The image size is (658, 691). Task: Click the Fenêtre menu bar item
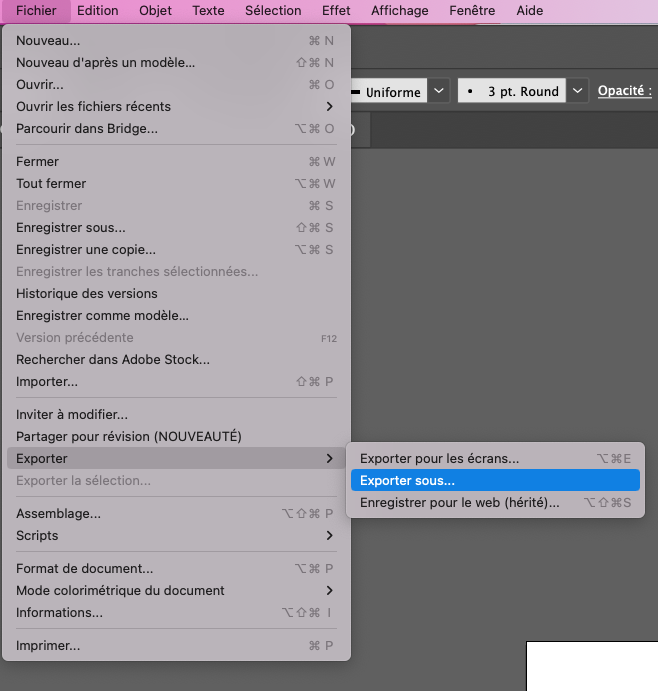pos(472,11)
